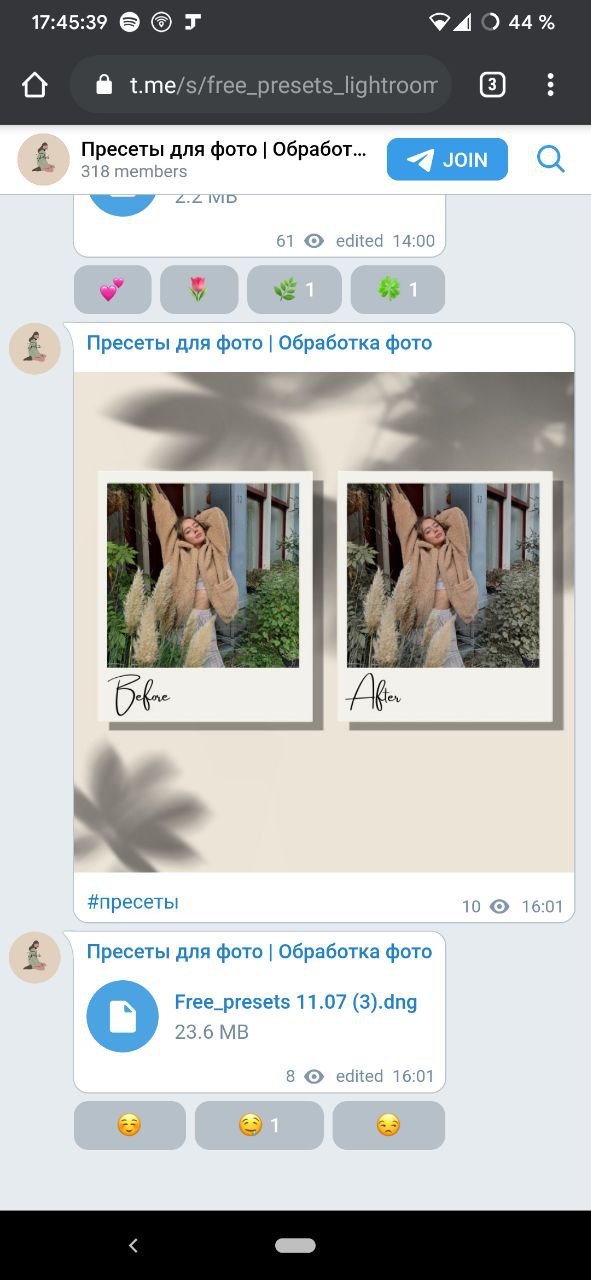
Task: Tap the Android home pill
Action: coord(295,1245)
